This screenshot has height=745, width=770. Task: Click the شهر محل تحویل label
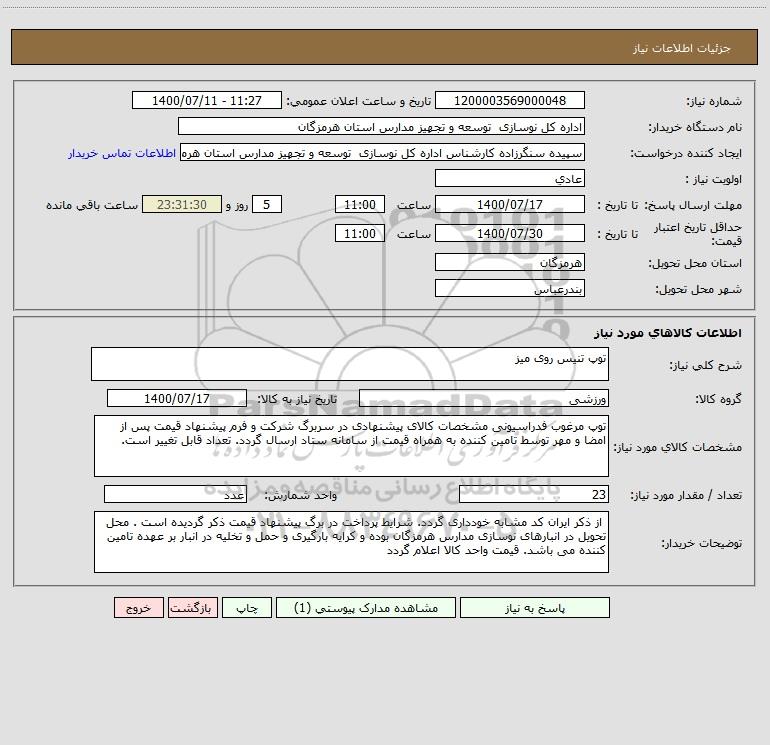(x=699, y=289)
